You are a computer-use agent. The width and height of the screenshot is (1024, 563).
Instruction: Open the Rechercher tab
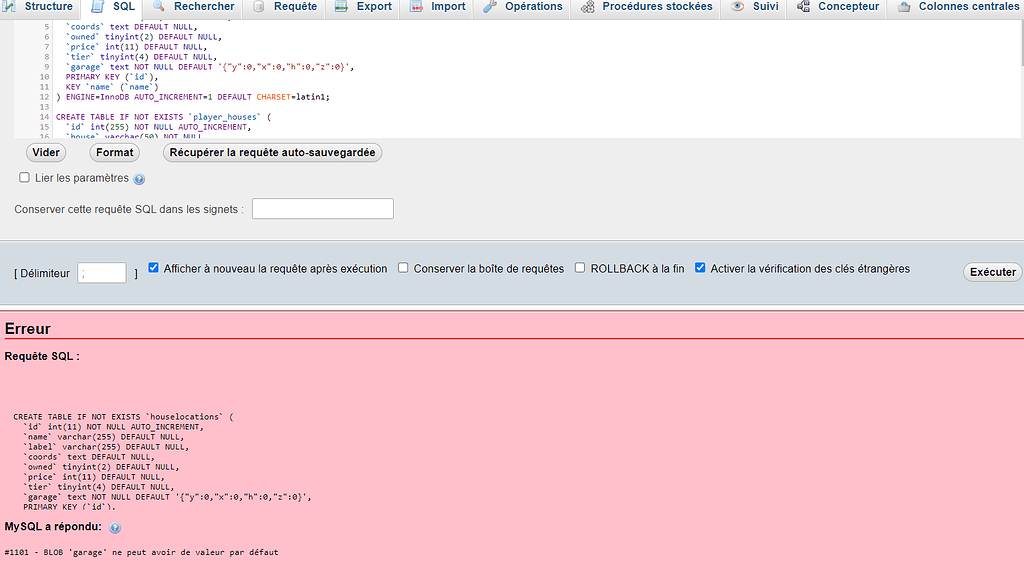pos(193,7)
